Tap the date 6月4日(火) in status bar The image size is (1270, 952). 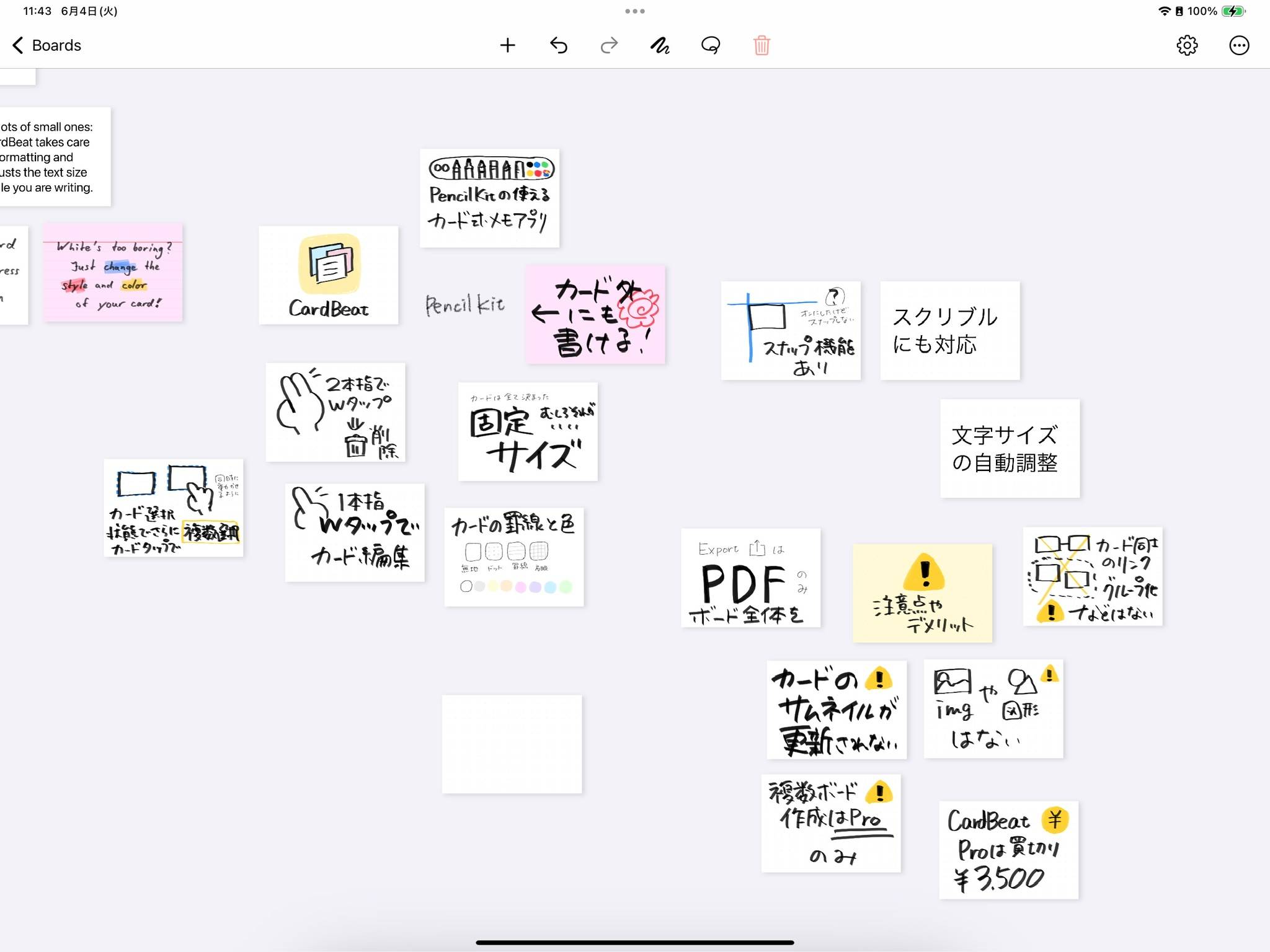click(89, 11)
